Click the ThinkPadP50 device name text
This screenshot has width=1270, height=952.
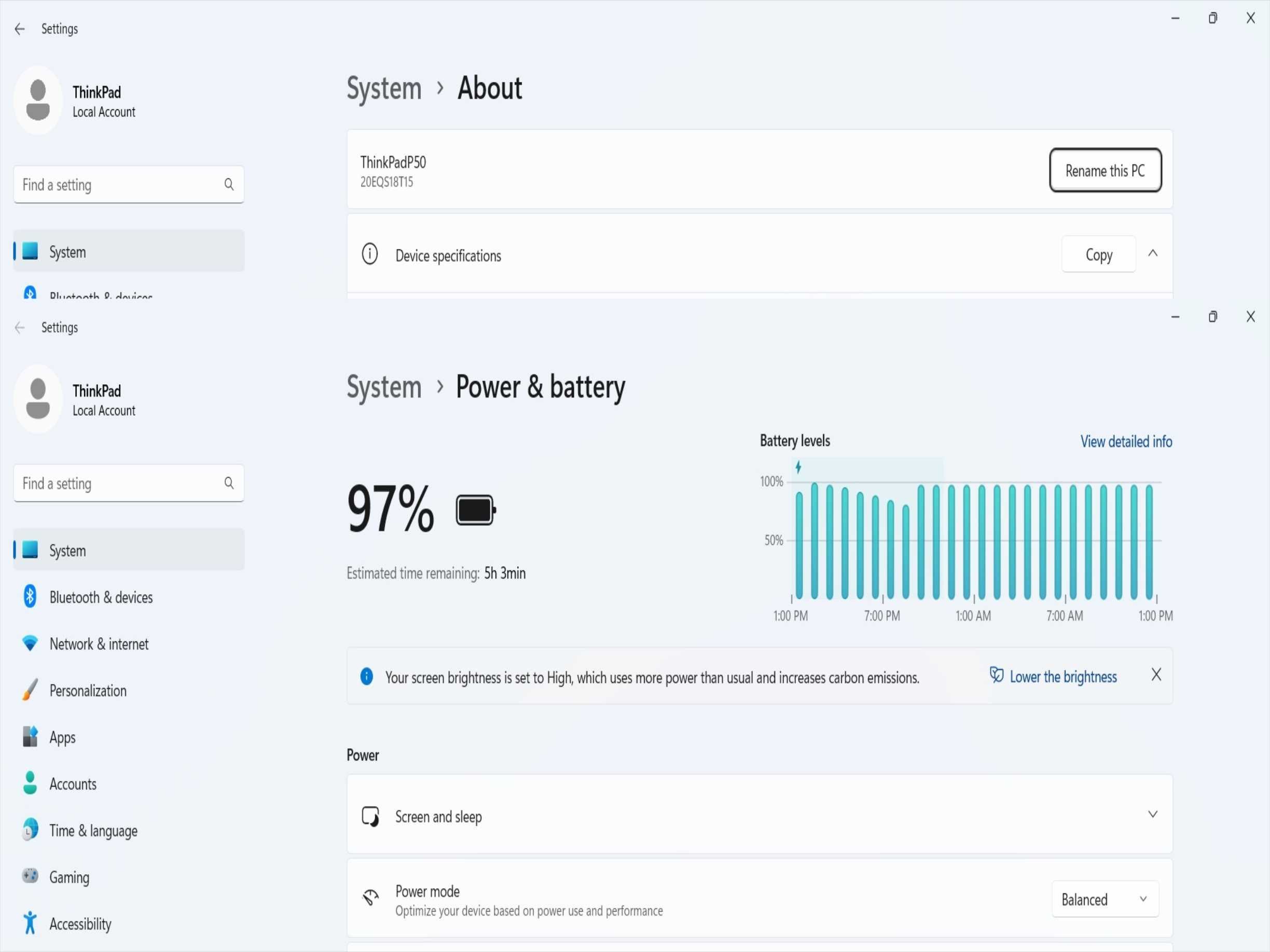[393, 162]
